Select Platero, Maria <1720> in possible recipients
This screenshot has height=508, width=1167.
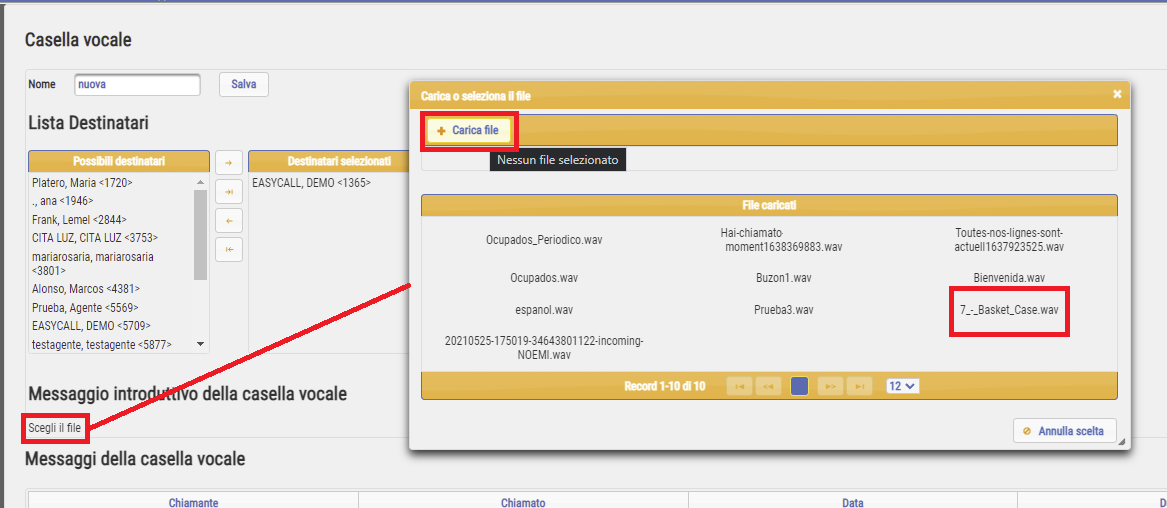point(82,183)
